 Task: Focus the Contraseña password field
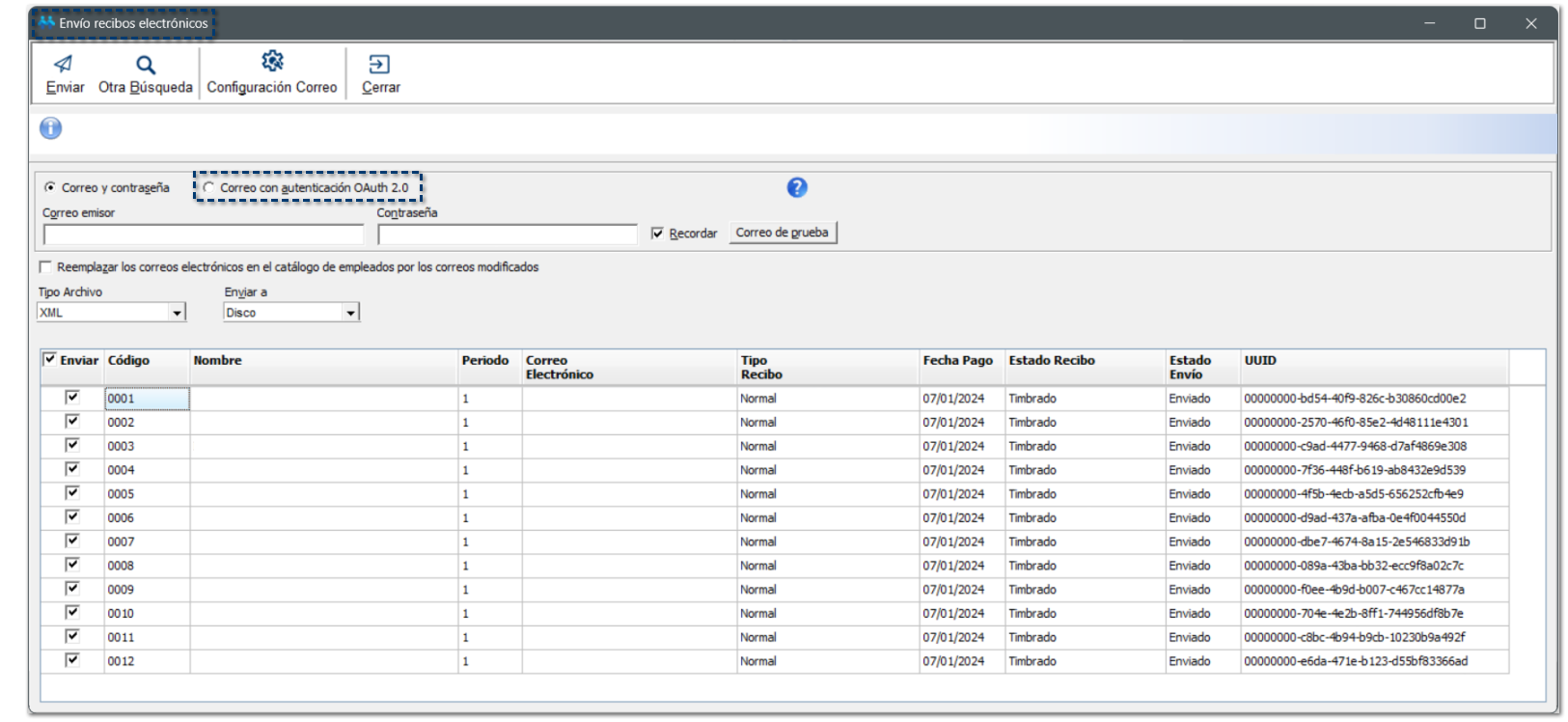point(507,235)
